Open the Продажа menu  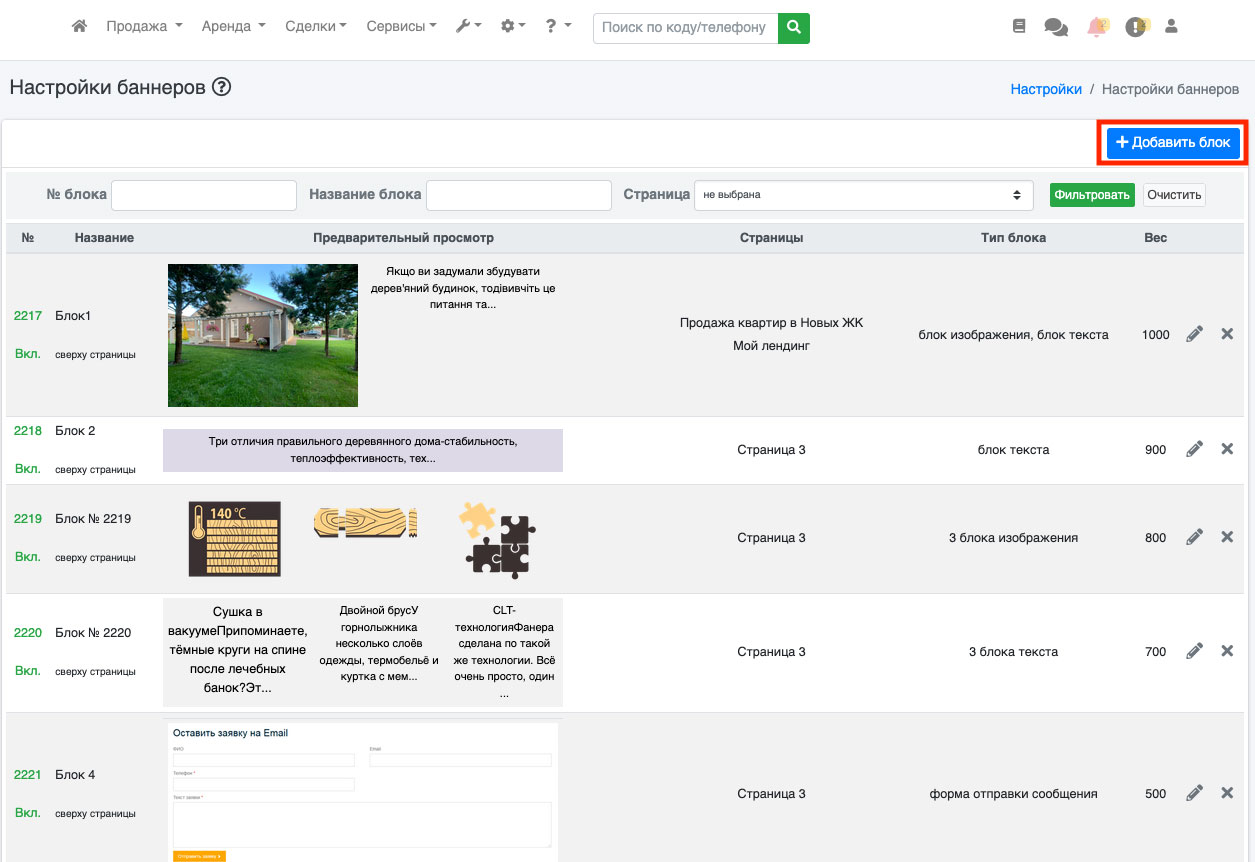(x=144, y=27)
